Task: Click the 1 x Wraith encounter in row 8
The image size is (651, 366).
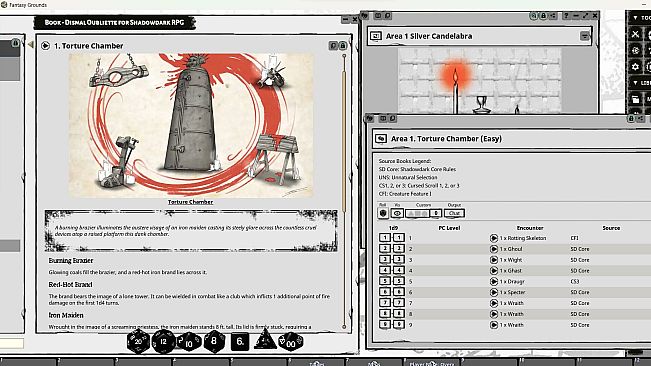Action: click(512, 314)
